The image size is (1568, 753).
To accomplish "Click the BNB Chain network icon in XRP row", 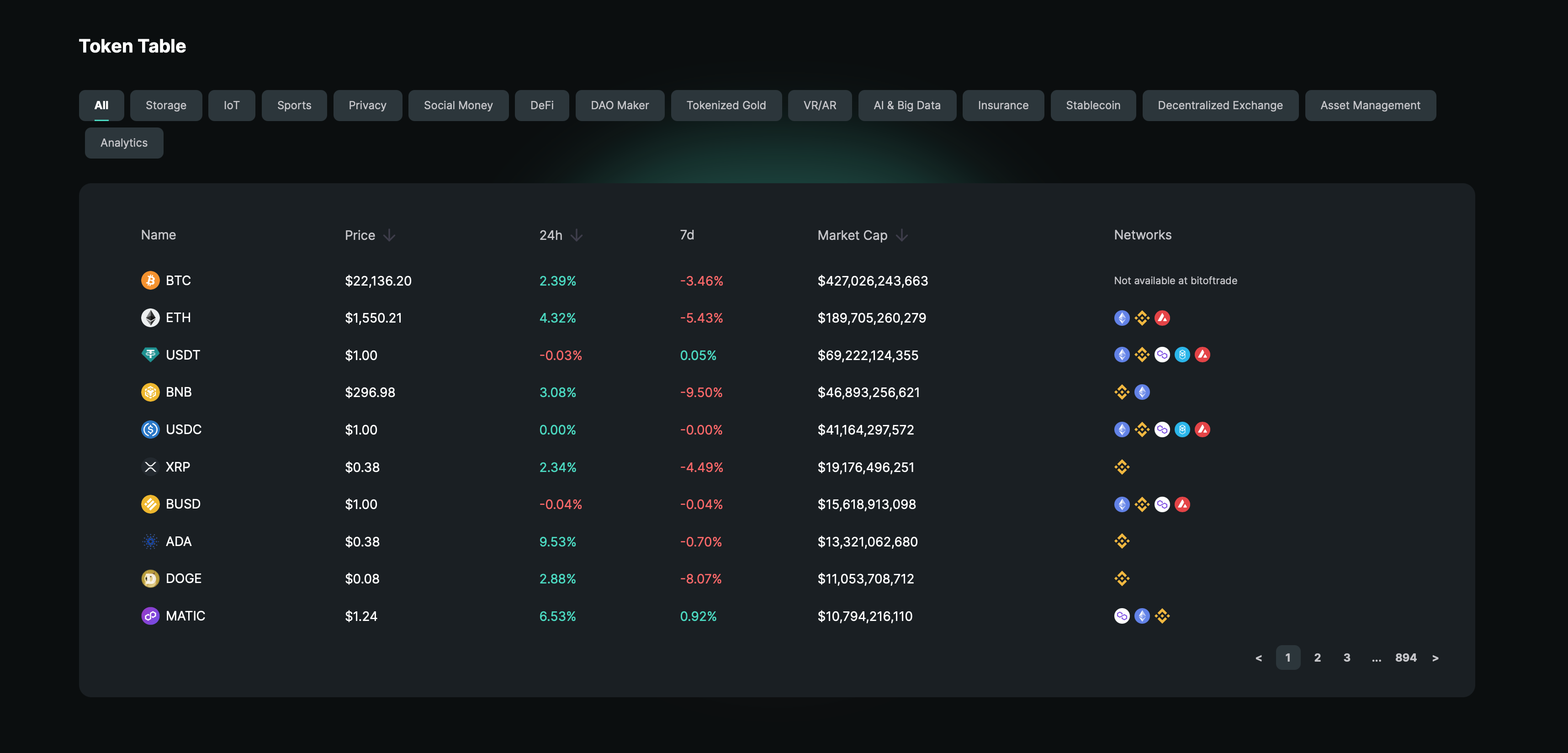I will pos(1122,467).
